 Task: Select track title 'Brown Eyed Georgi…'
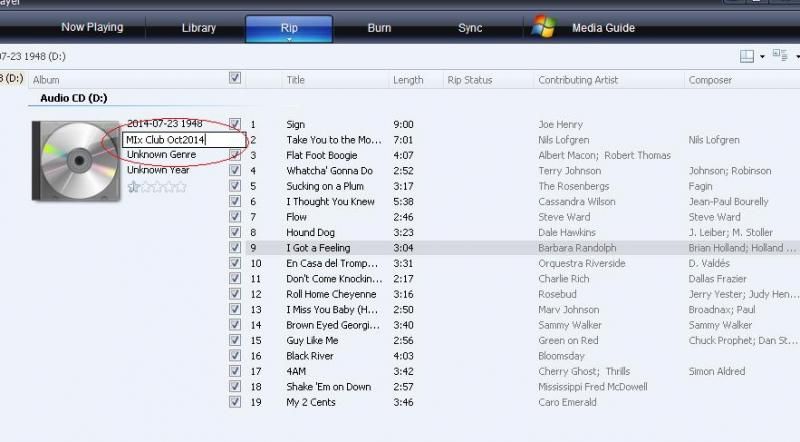(333, 325)
